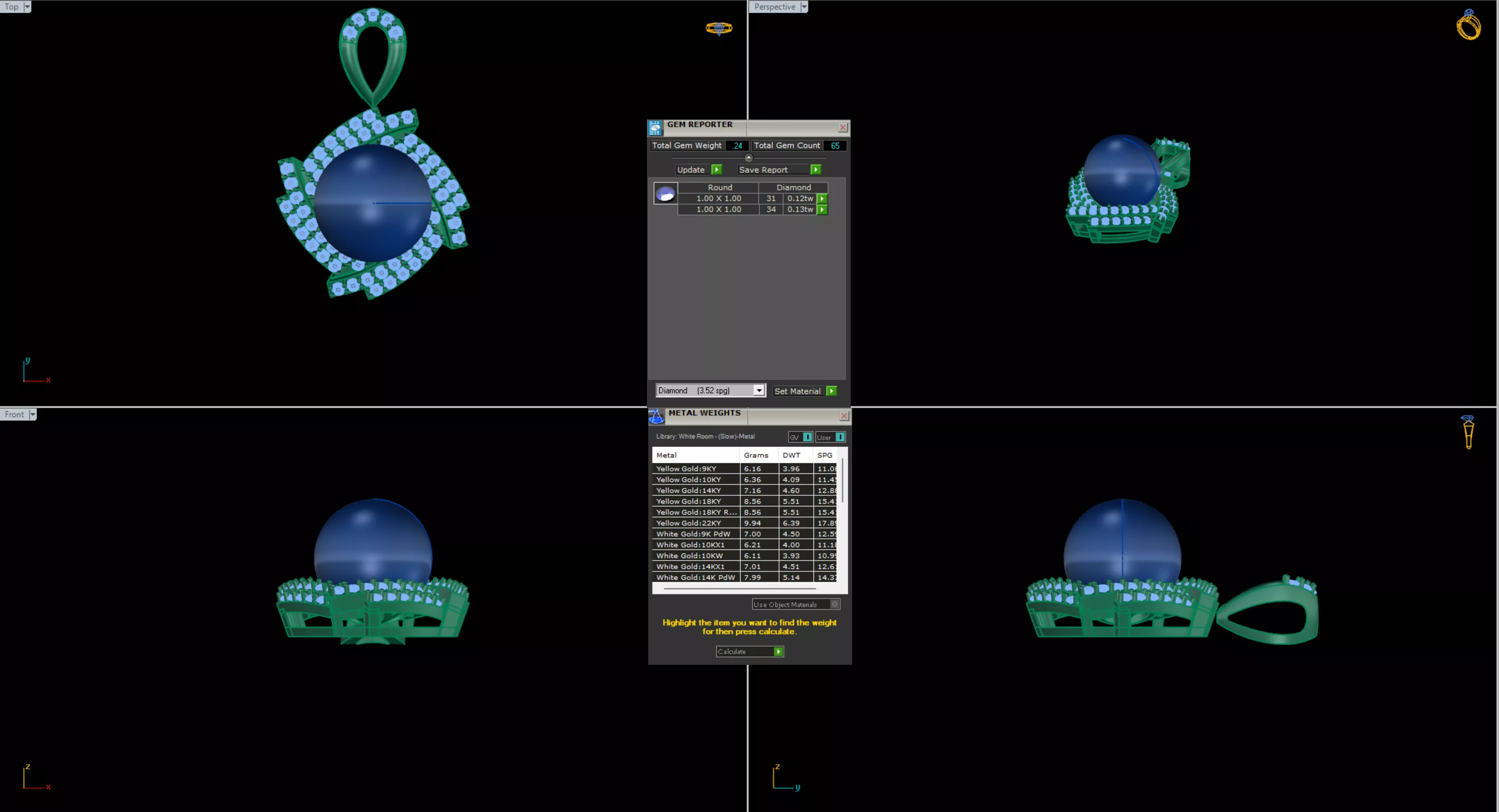Select the Yellow Gold:14KY row
The width and height of the screenshot is (1499, 812).
pyautogui.click(x=744, y=490)
